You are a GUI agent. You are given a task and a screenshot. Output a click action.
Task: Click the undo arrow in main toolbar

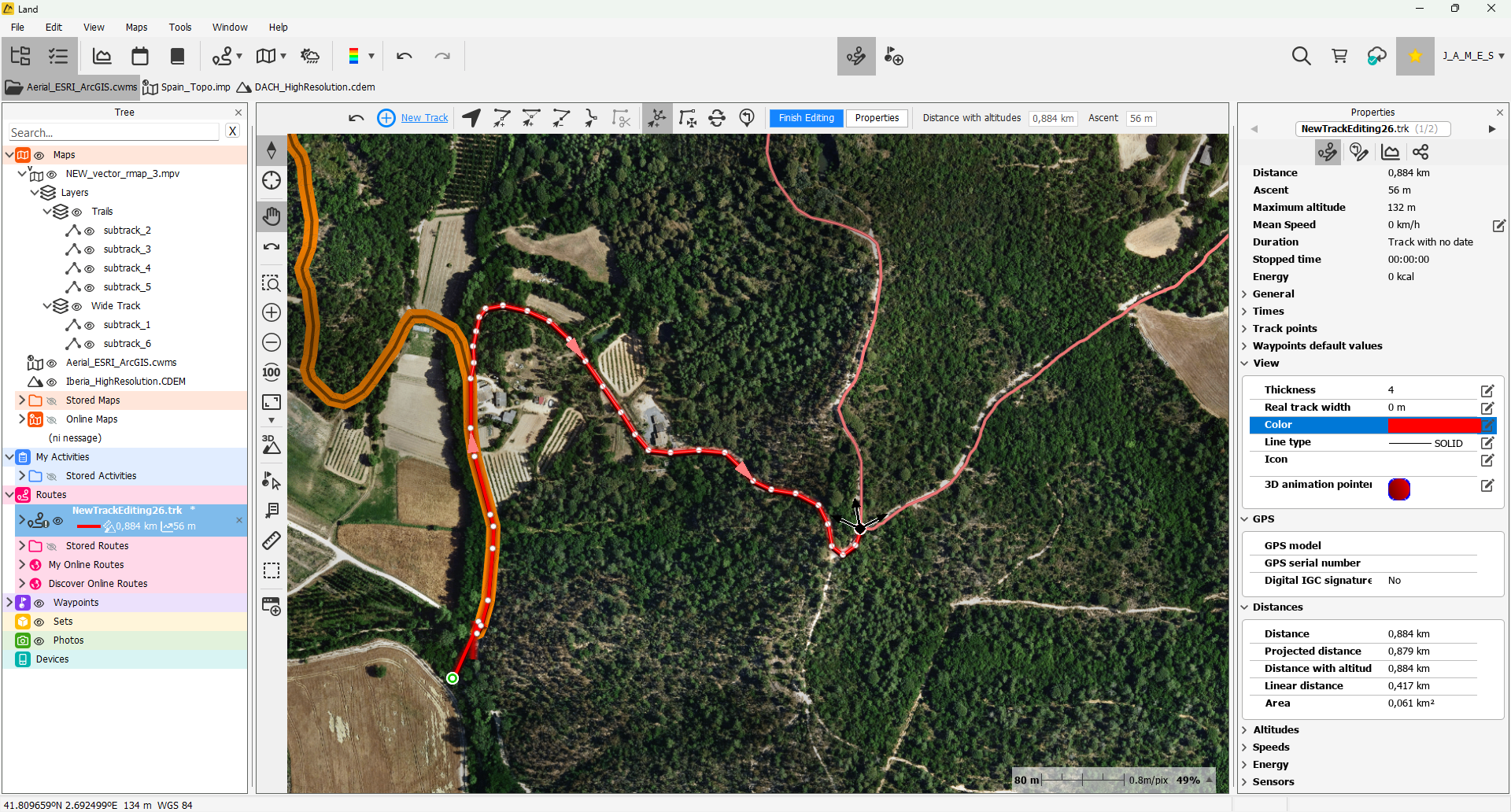point(405,56)
